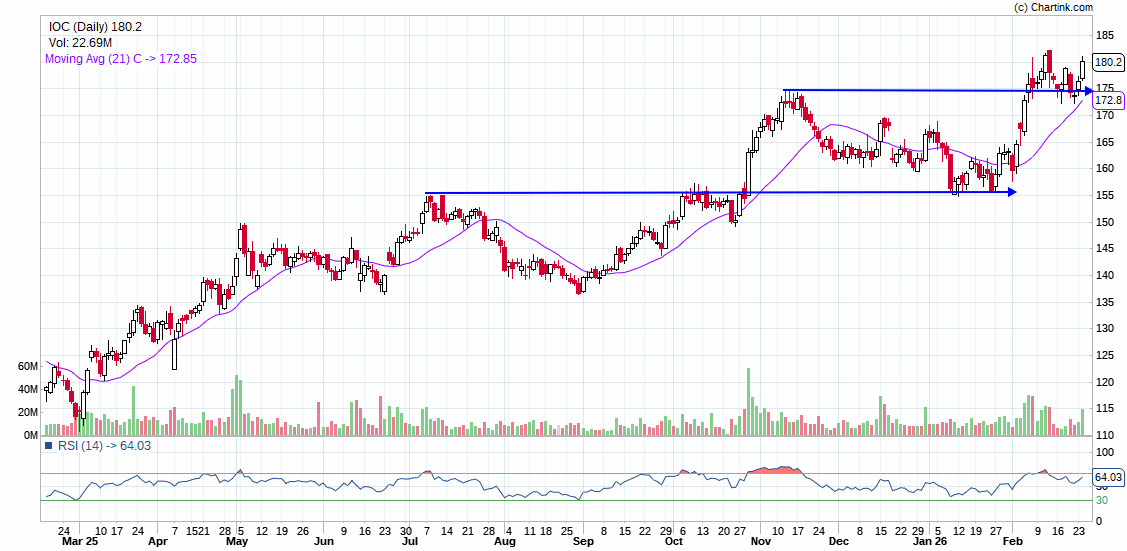This screenshot has width=1127, height=551.
Task: Click the (c) Chartink.com credit text
Action: [x=1053, y=7]
